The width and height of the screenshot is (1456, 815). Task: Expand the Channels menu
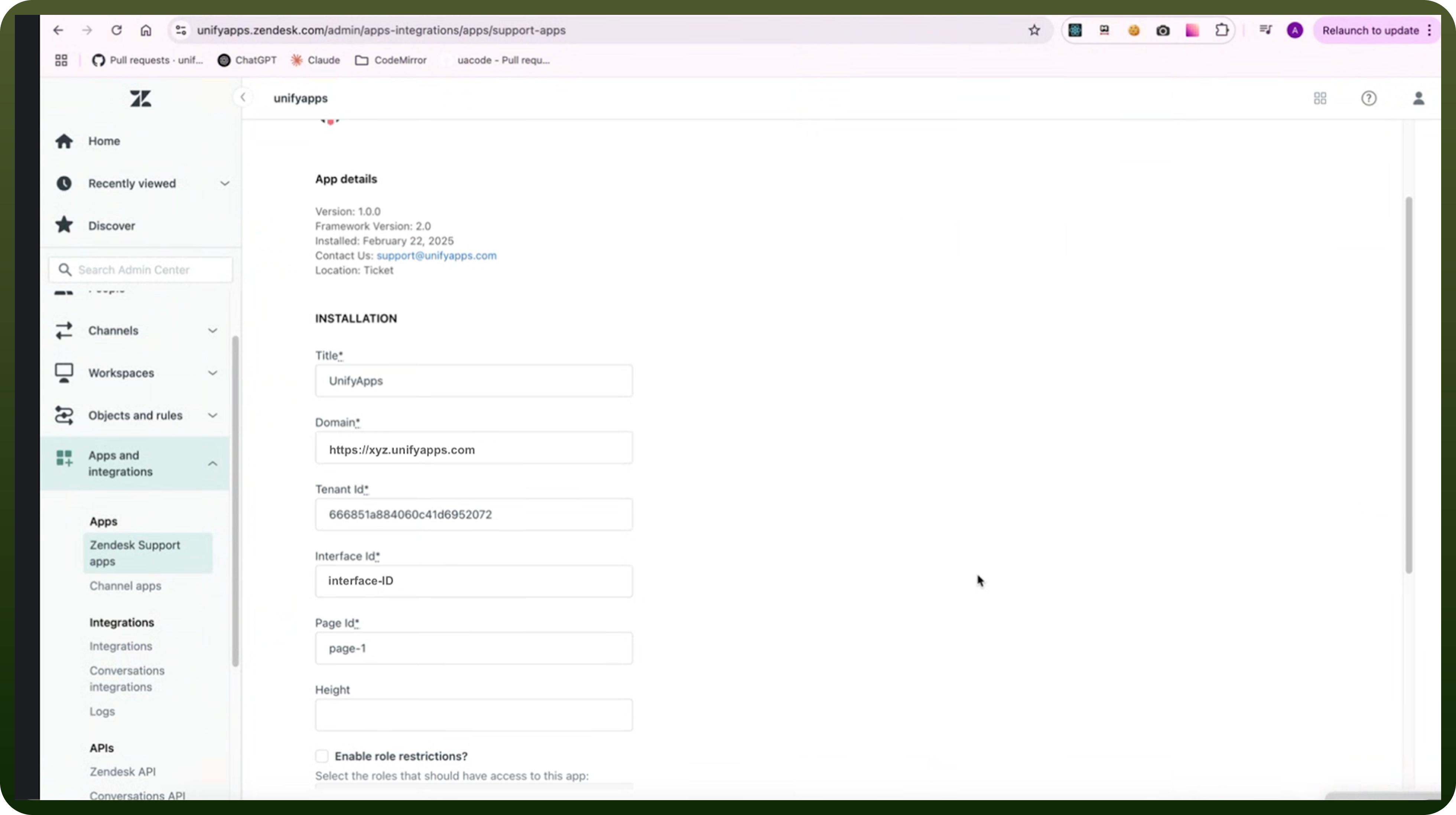click(212, 331)
